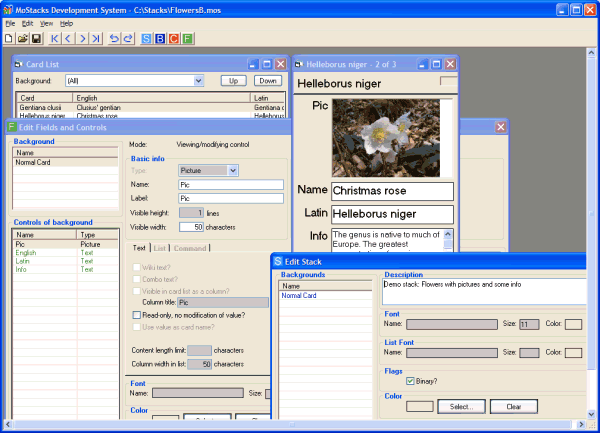Click the Save (floppy disk) toolbar icon
This screenshot has height=433, width=600.
(x=36, y=38)
